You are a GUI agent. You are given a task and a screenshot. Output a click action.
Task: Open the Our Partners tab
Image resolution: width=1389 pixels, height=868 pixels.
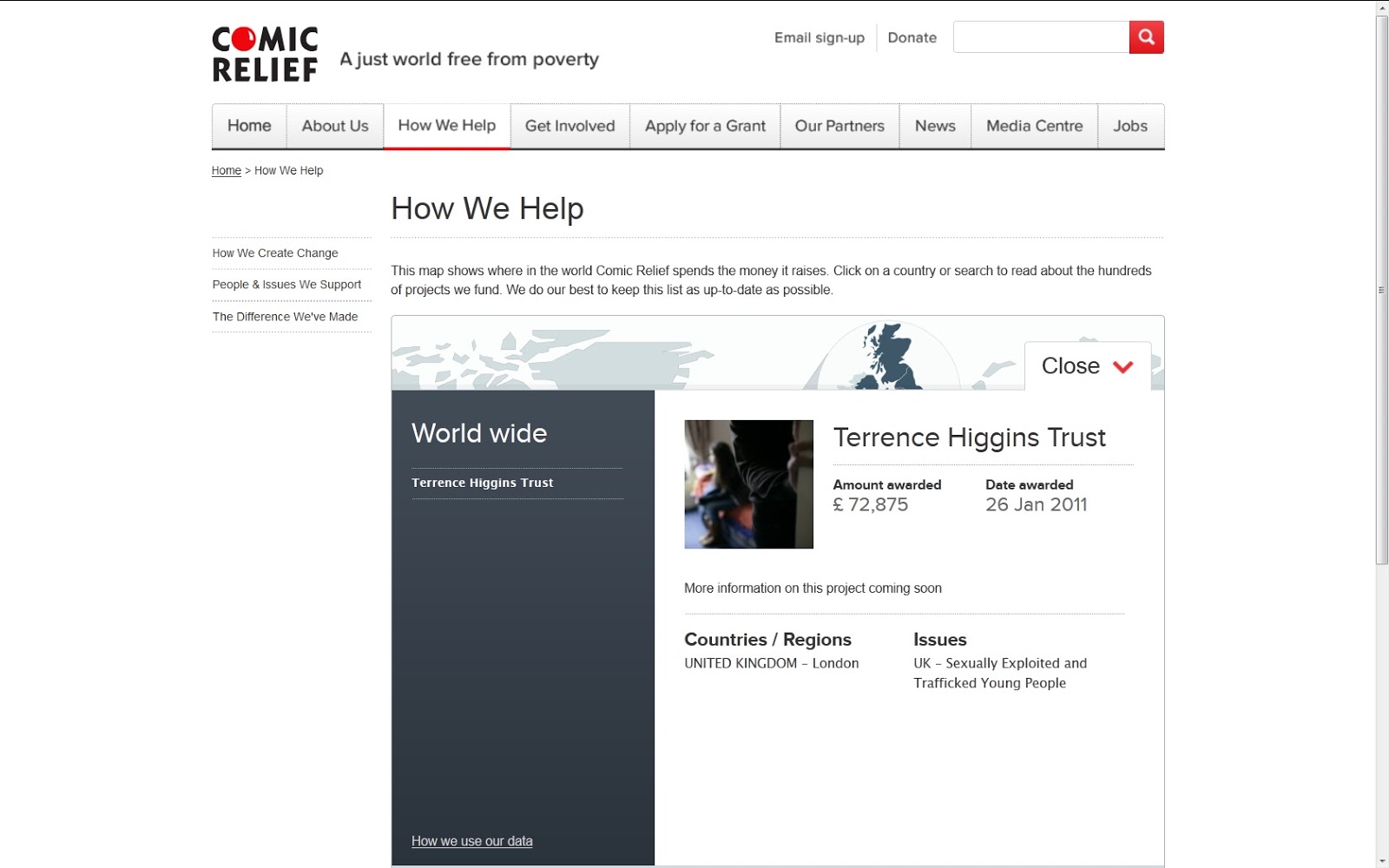point(839,127)
